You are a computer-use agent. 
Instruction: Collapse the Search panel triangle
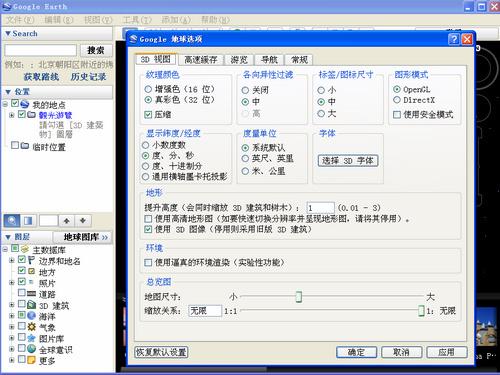coord(8,34)
